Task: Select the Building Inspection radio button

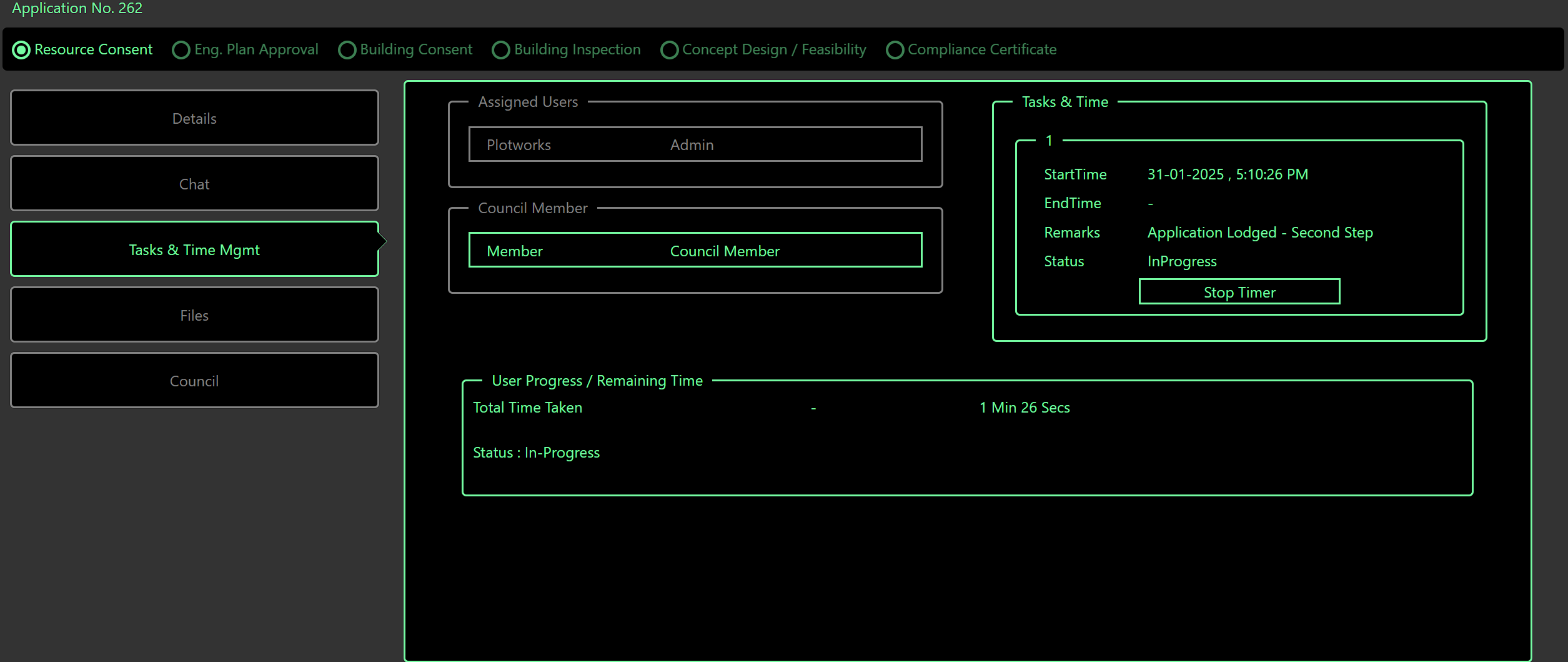Action: tap(500, 49)
